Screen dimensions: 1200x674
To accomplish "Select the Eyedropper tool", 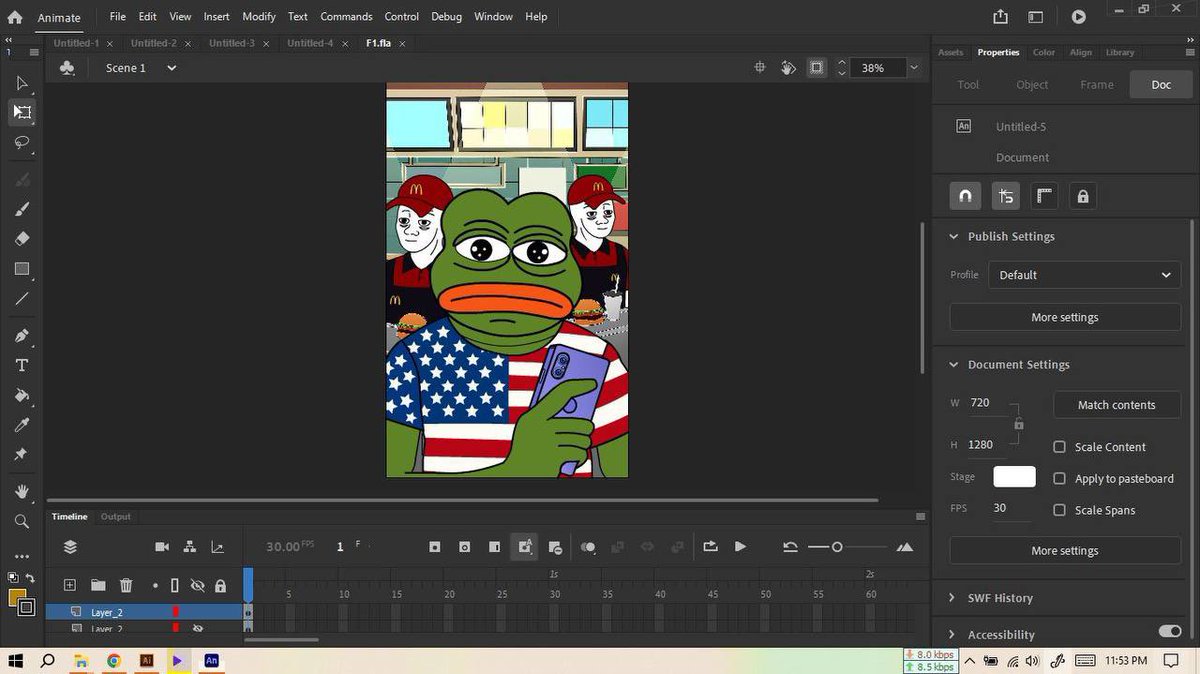I will point(22,425).
